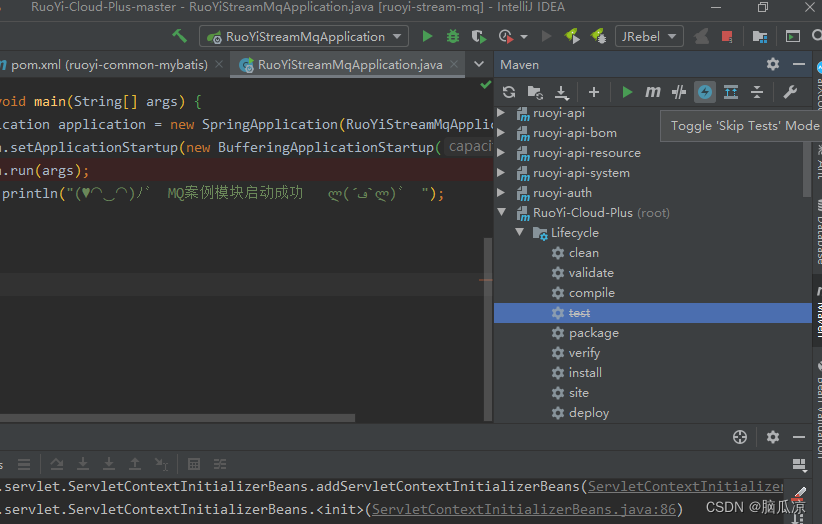
Task: Select the deploy lifecycle goal
Action: [589, 412]
